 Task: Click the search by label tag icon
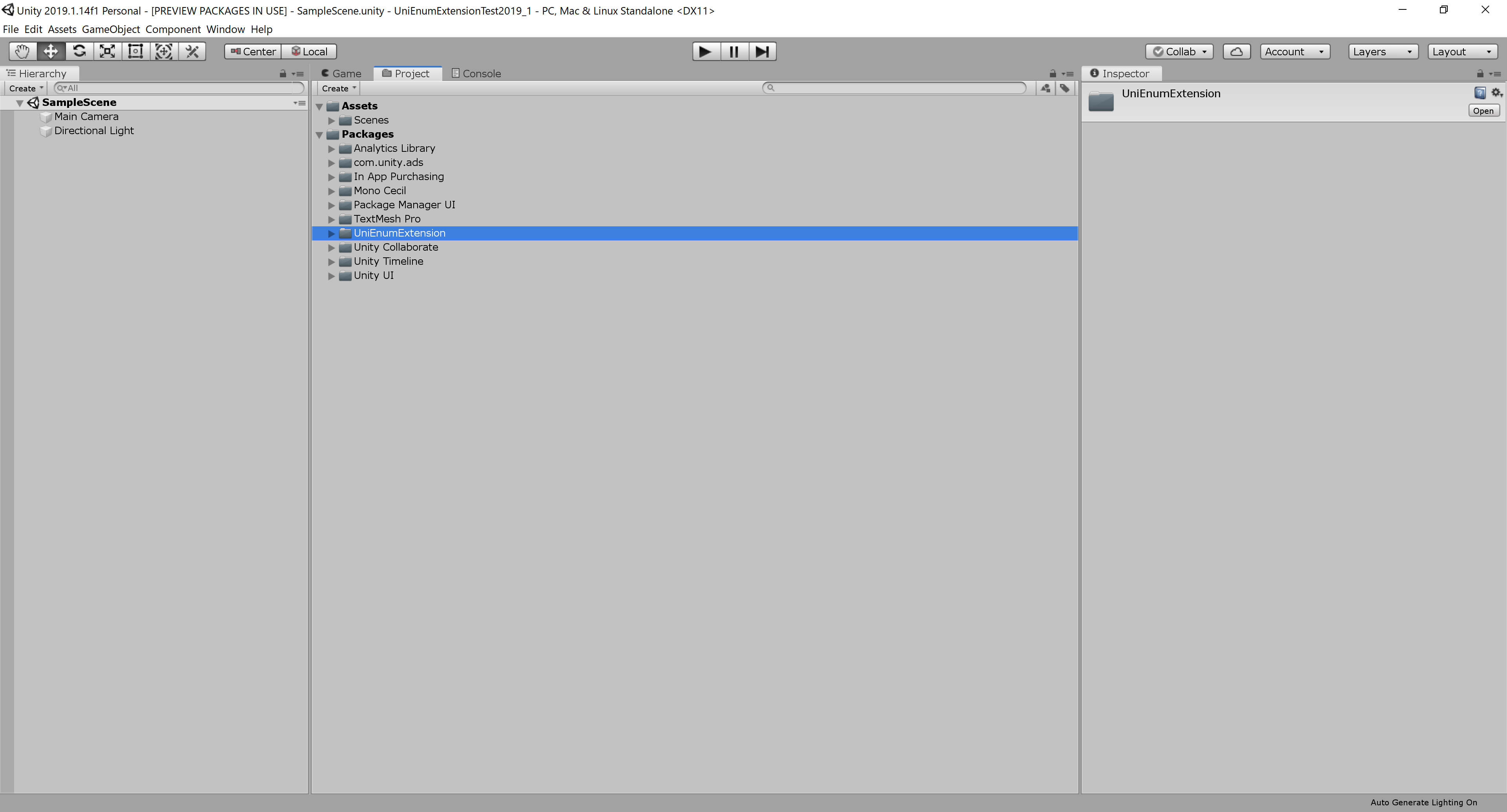pyautogui.click(x=1065, y=88)
